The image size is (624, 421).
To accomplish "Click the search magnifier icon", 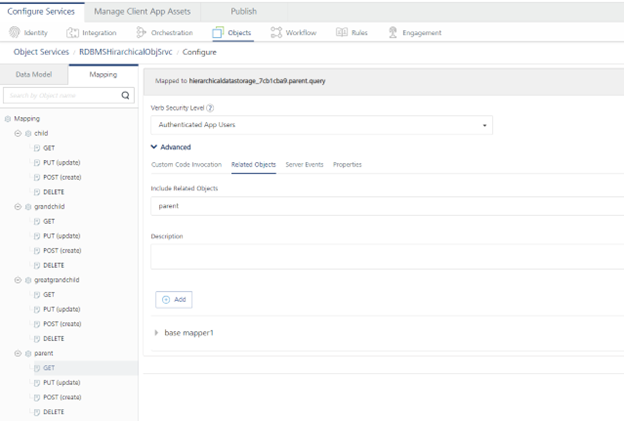I will [126, 96].
